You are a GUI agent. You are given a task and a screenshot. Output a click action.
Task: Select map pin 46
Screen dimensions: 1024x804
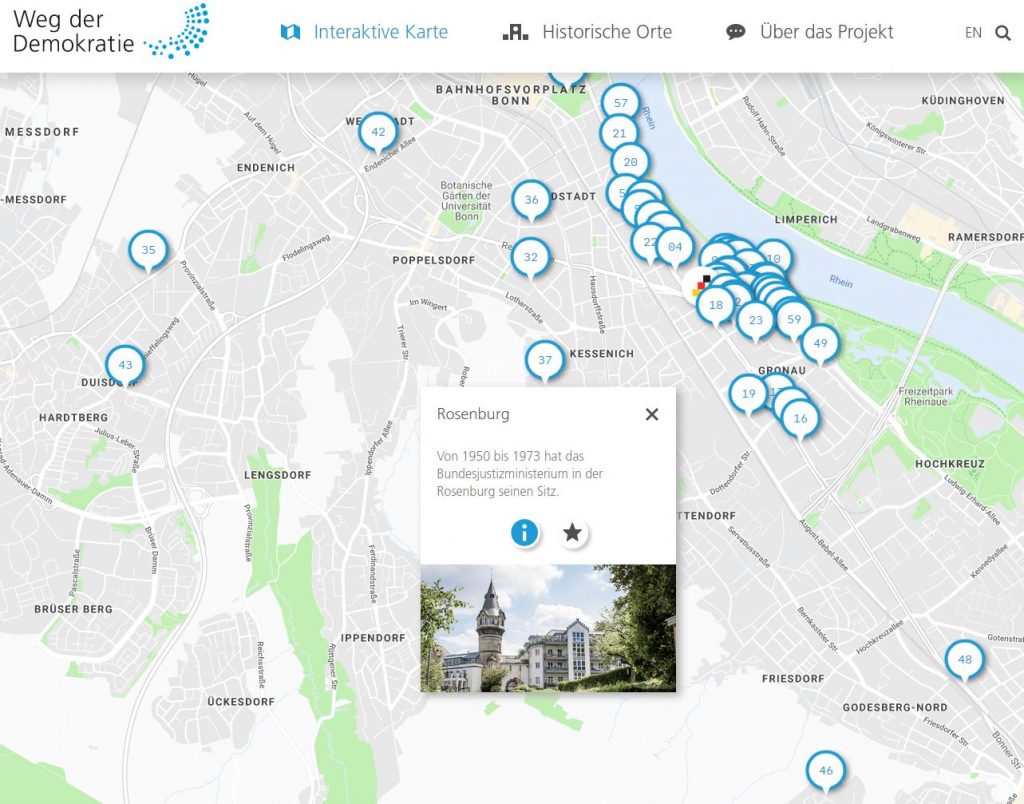coord(825,771)
